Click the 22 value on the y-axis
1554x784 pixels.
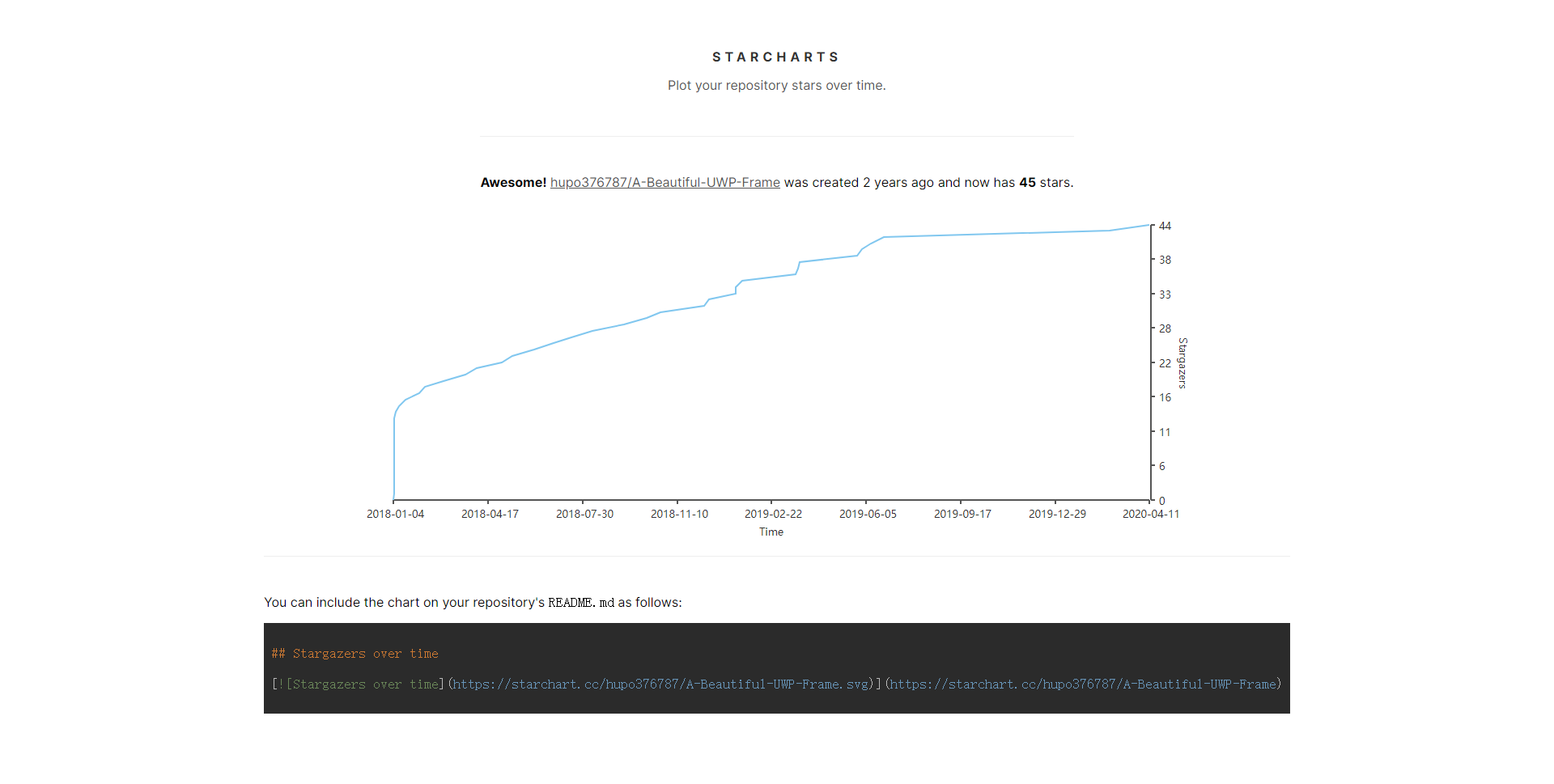(1165, 364)
